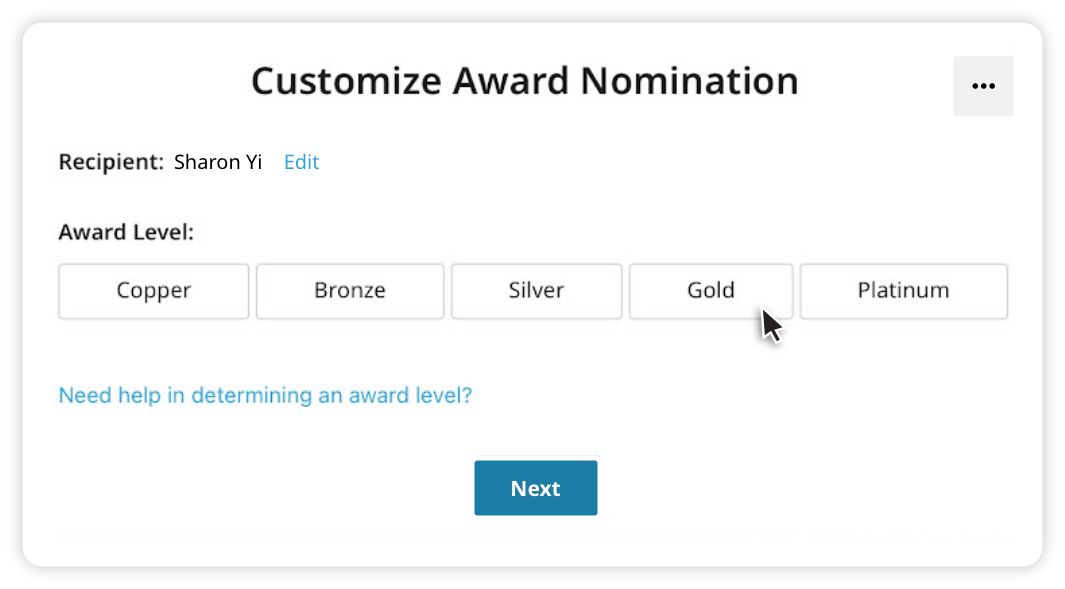Open the award level help link
Viewport: 1065px width, 589px height.
pyautogui.click(x=265, y=395)
